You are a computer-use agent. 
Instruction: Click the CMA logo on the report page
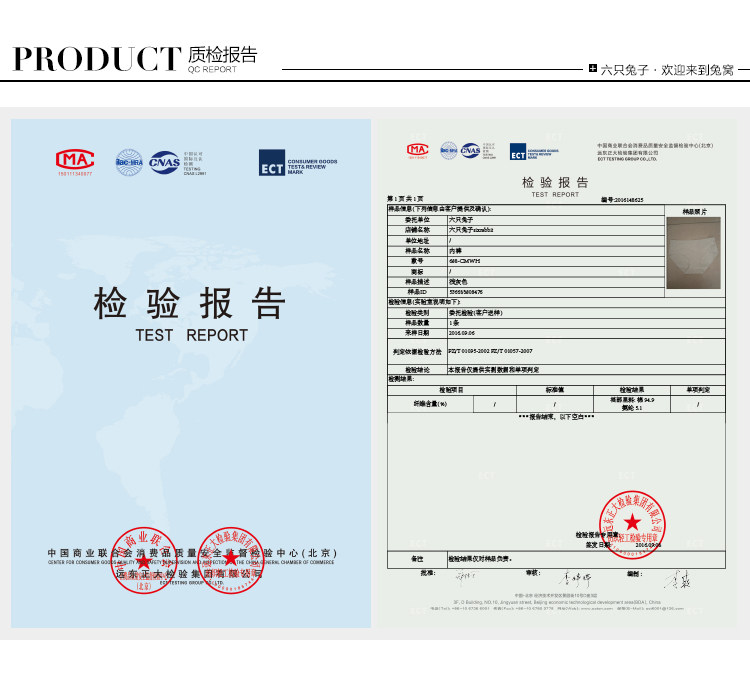tap(418, 150)
